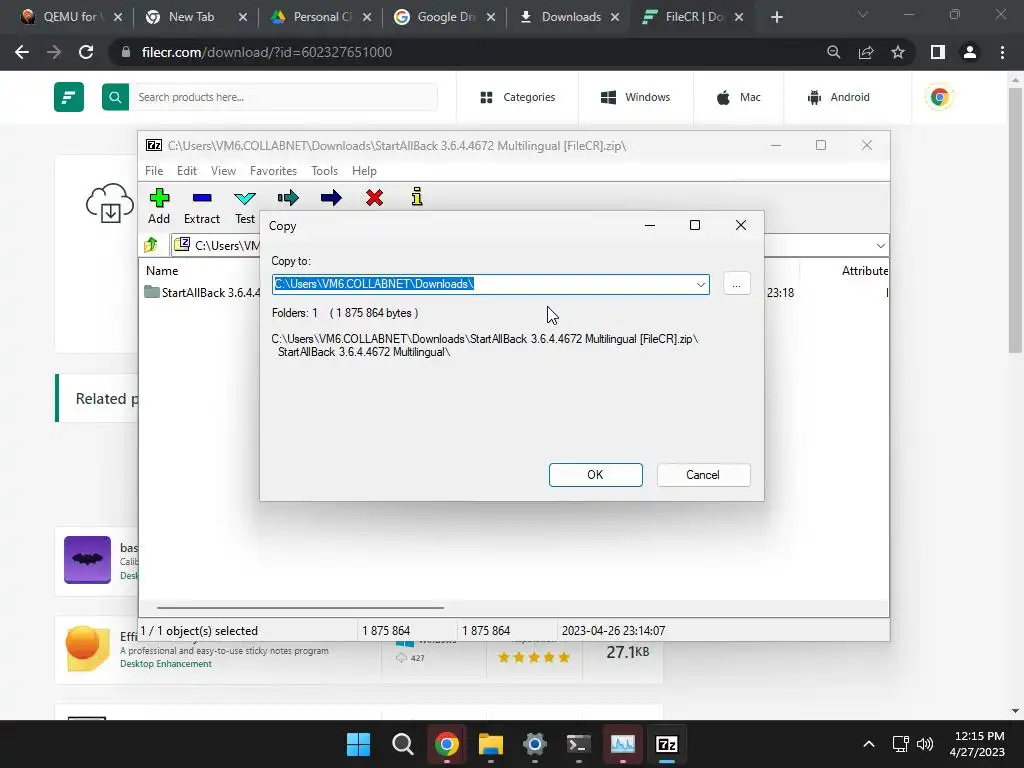Open the View menu in 7-Zip
Viewport: 1024px width, 768px height.
223,170
